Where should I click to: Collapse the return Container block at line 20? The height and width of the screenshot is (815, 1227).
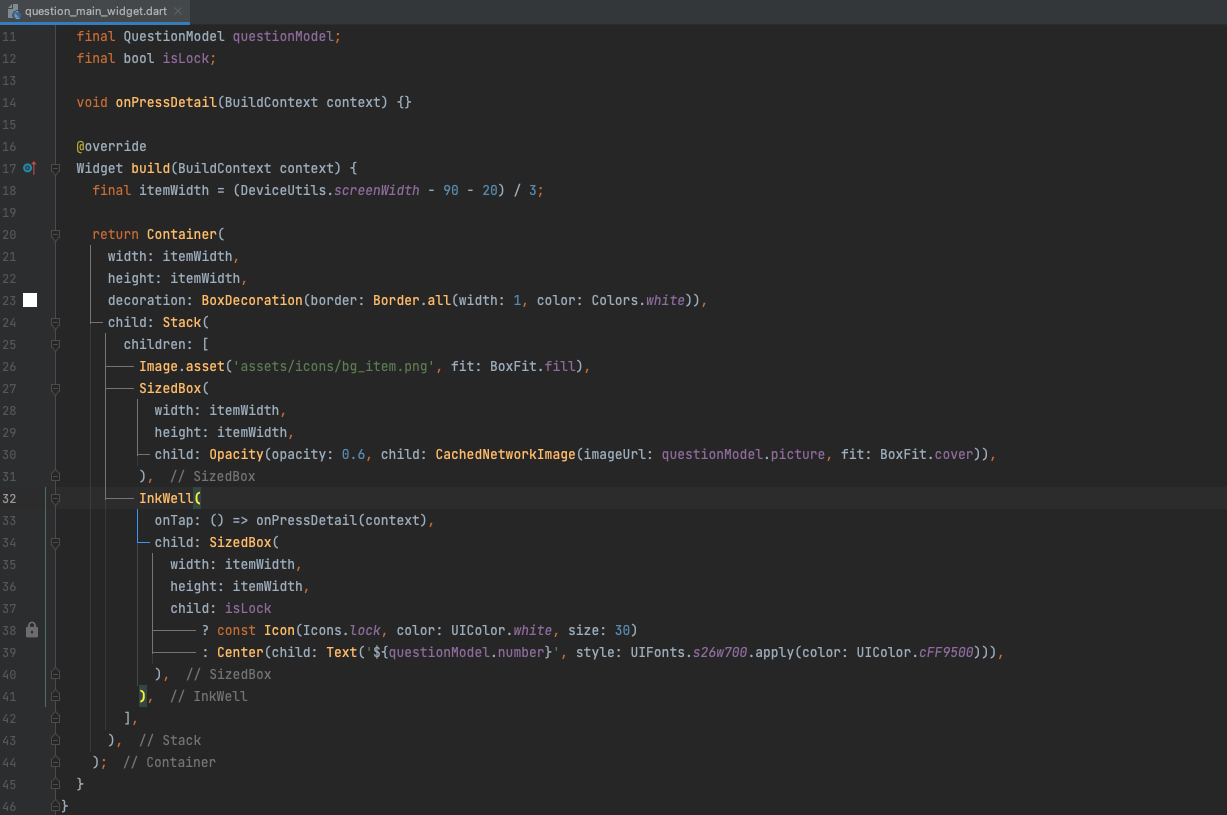56,234
